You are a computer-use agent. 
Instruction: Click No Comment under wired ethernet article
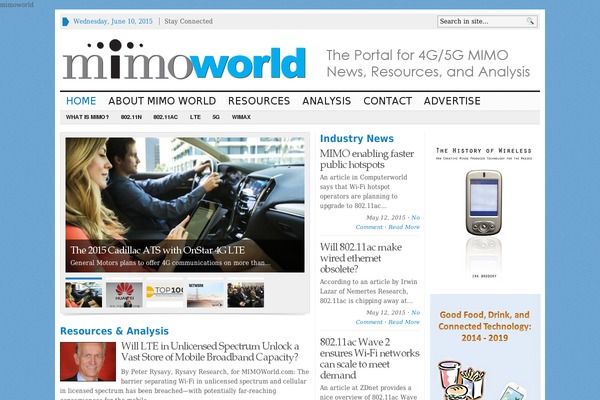(388, 317)
